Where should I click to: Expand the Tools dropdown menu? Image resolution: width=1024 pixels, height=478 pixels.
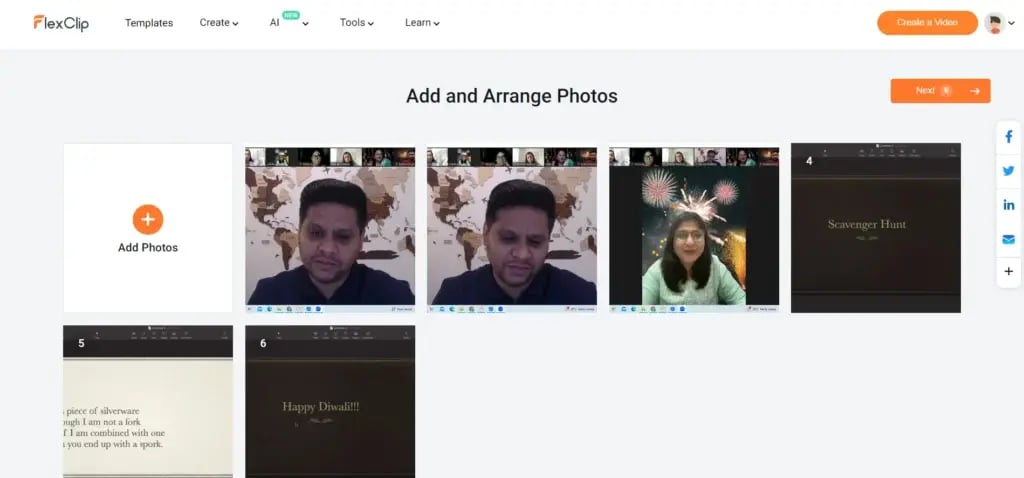point(357,23)
